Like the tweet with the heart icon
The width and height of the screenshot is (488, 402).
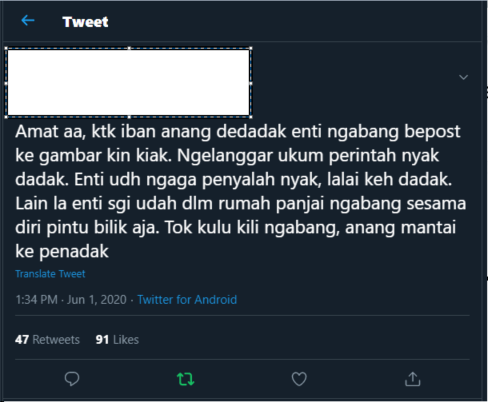point(299,379)
